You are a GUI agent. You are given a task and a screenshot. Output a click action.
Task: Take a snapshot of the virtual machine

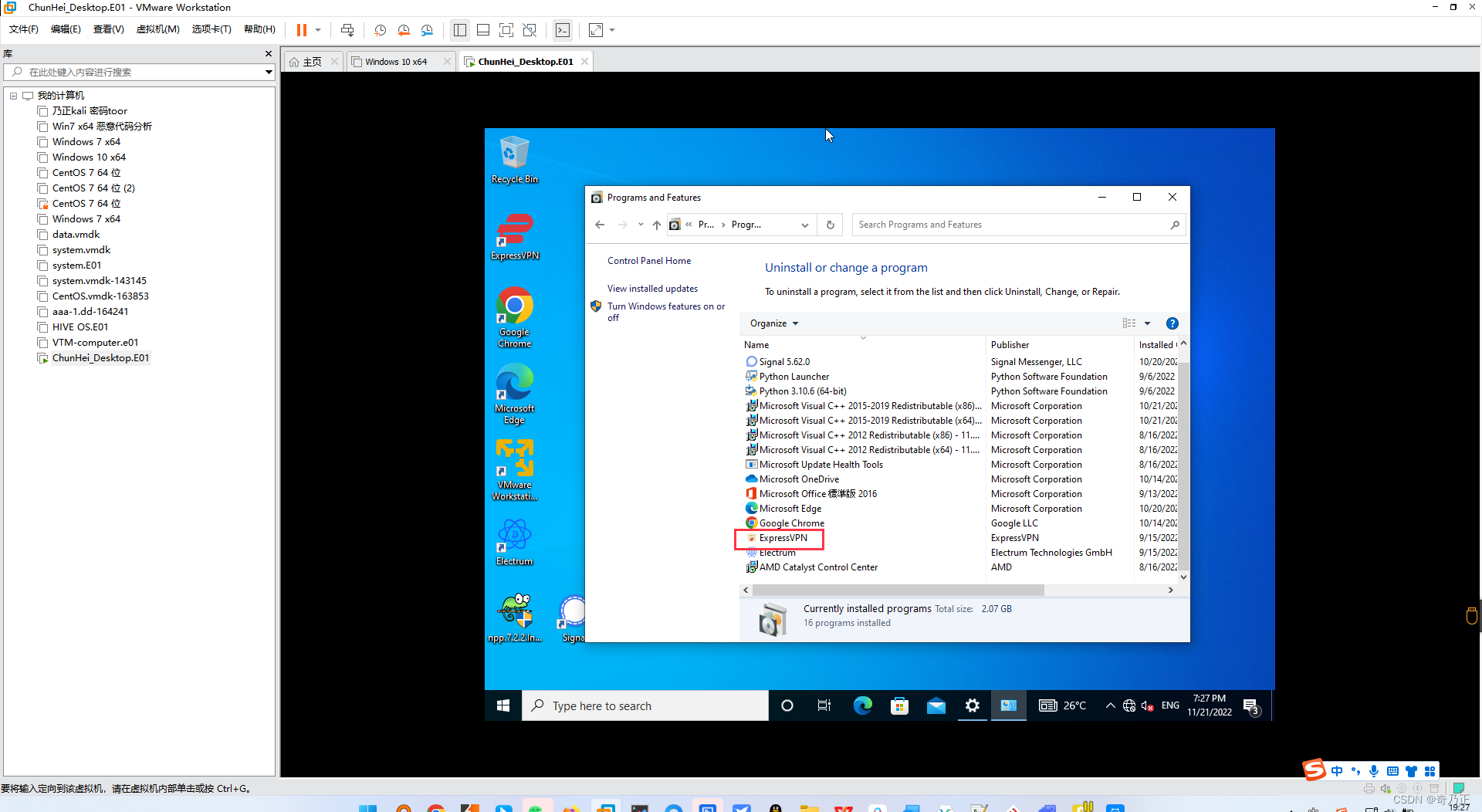pyautogui.click(x=381, y=30)
